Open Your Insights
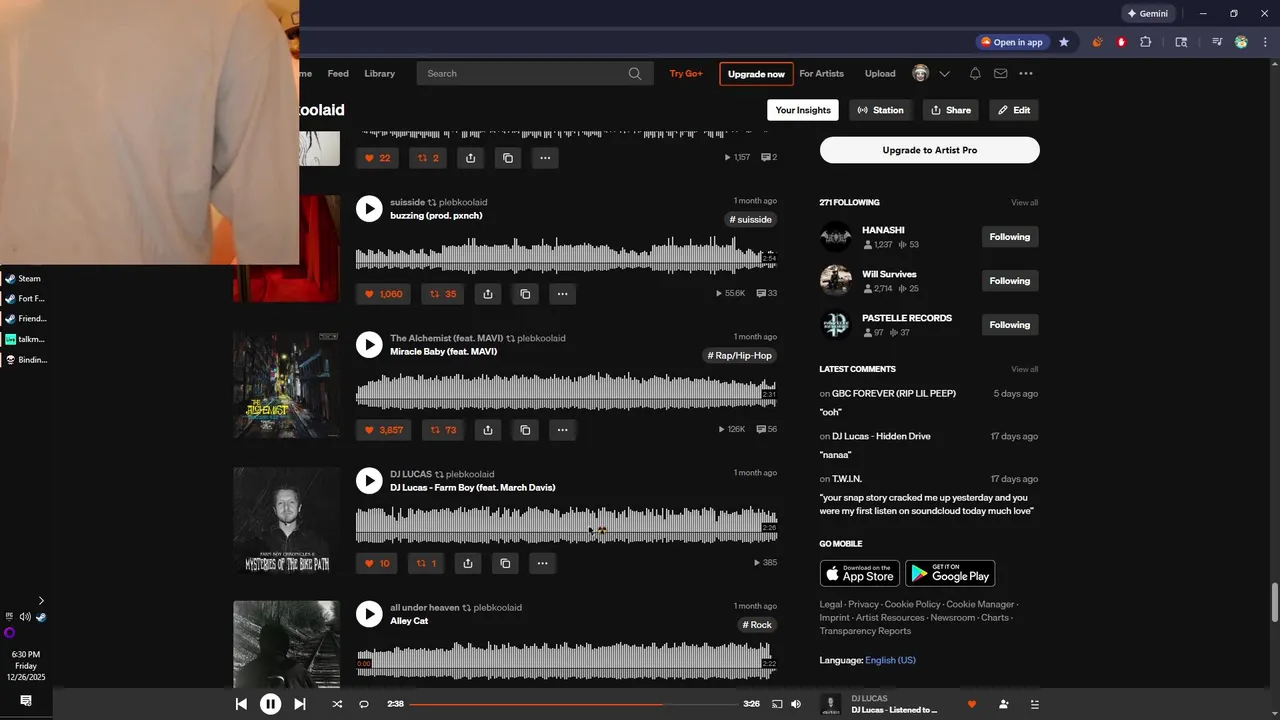This screenshot has height=720, width=1280. coord(803,110)
